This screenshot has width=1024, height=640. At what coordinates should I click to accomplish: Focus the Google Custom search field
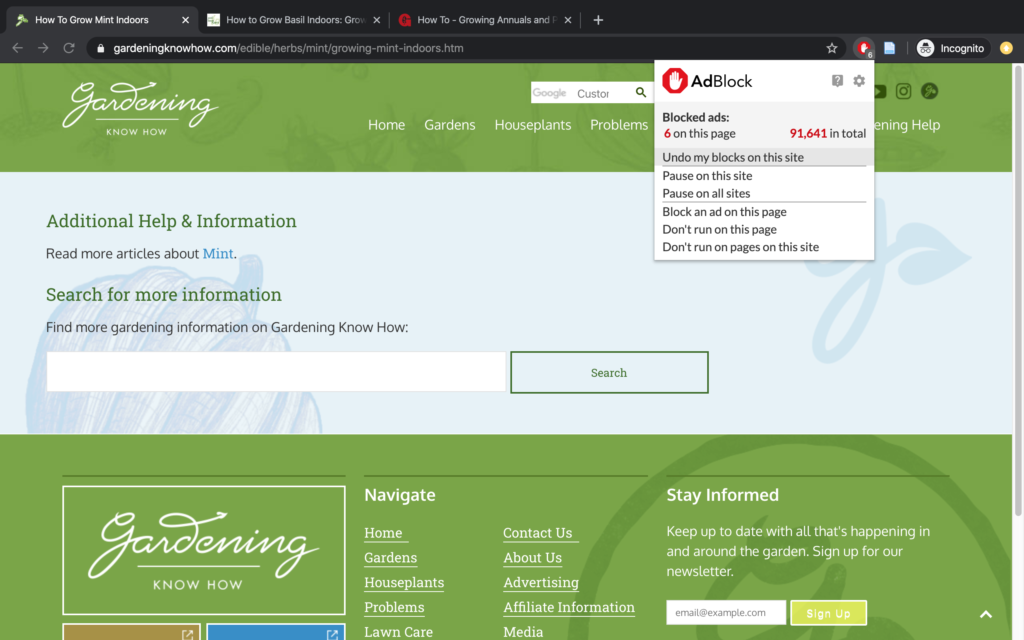[582, 93]
